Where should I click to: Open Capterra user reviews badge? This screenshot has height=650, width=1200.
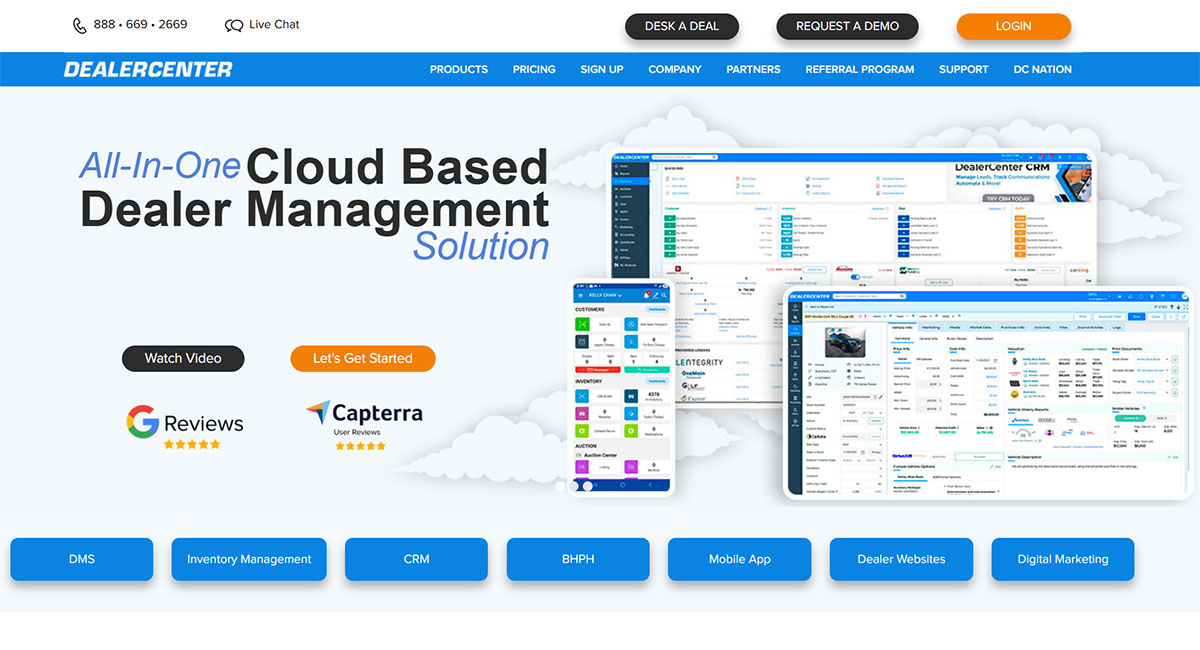tap(364, 425)
